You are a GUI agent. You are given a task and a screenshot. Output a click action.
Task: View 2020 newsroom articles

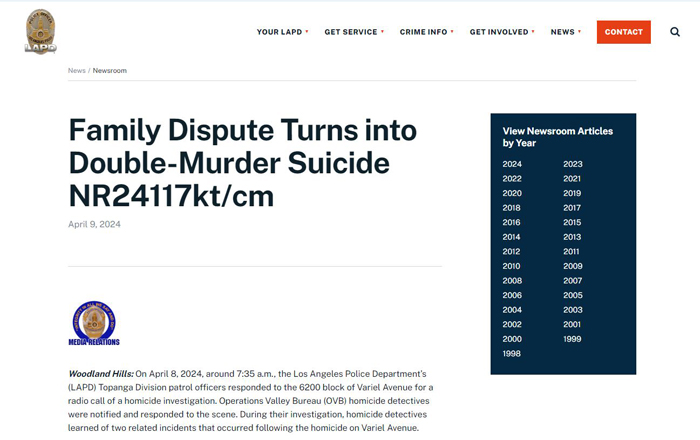(x=512, y=193)
